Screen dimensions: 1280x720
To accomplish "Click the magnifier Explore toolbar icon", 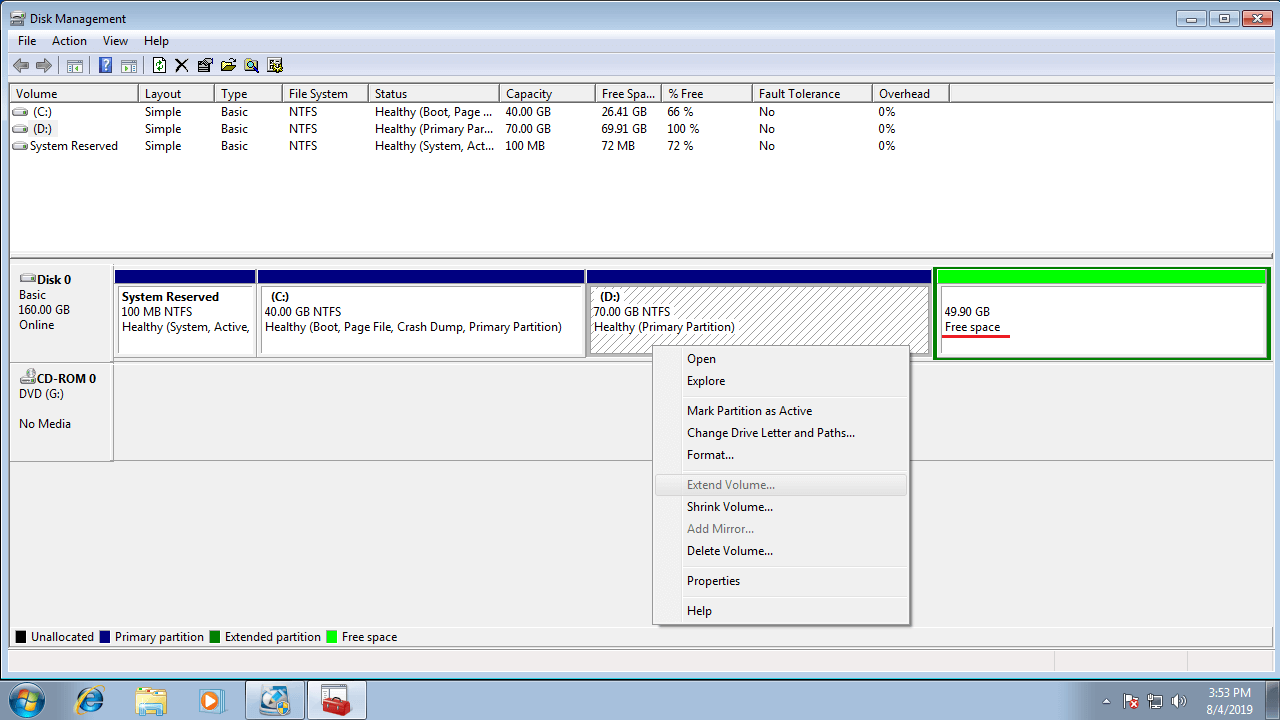I will pos(251,66).
